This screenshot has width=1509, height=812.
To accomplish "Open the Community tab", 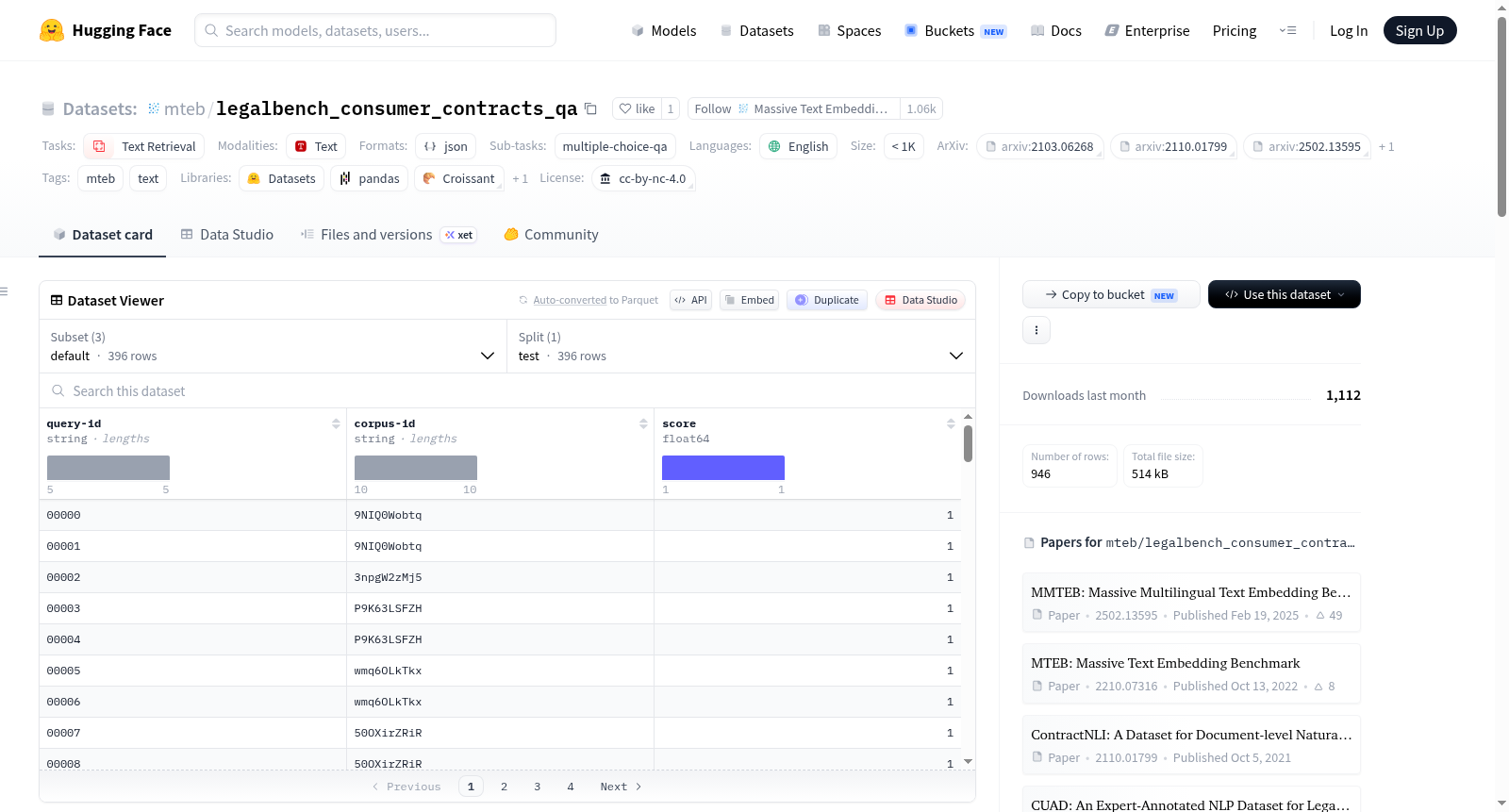I will click(552, 235).
